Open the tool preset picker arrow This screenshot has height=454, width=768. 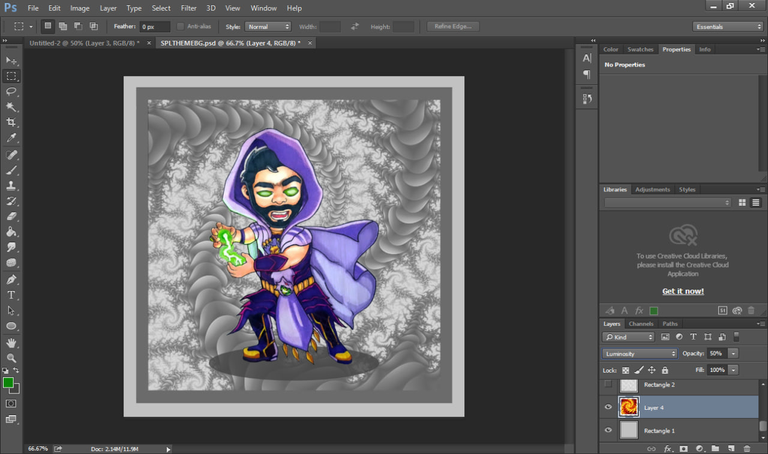point(31,26)
